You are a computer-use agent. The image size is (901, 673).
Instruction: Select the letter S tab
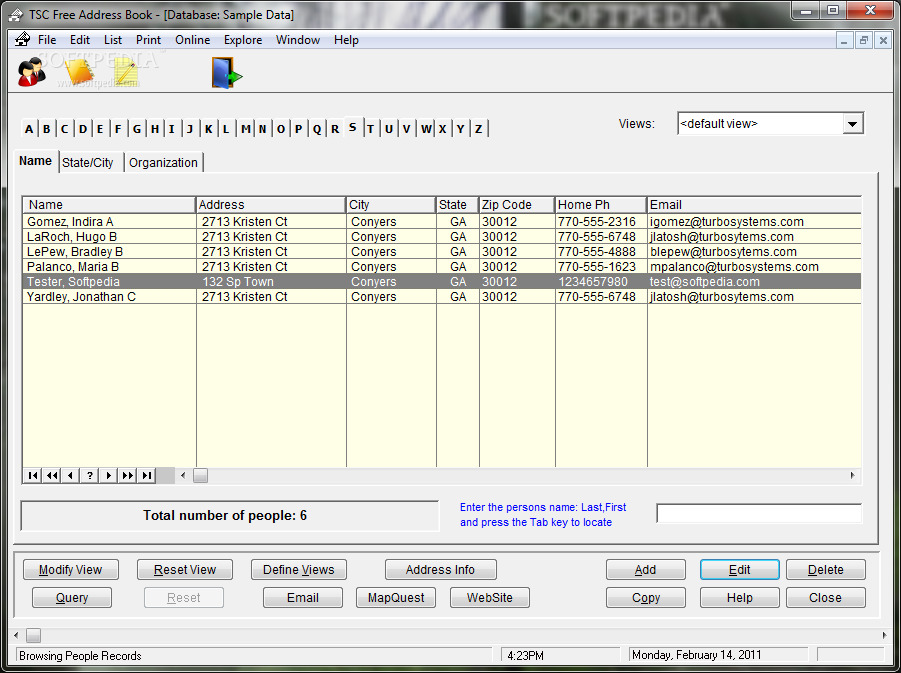tap(352, 127)
